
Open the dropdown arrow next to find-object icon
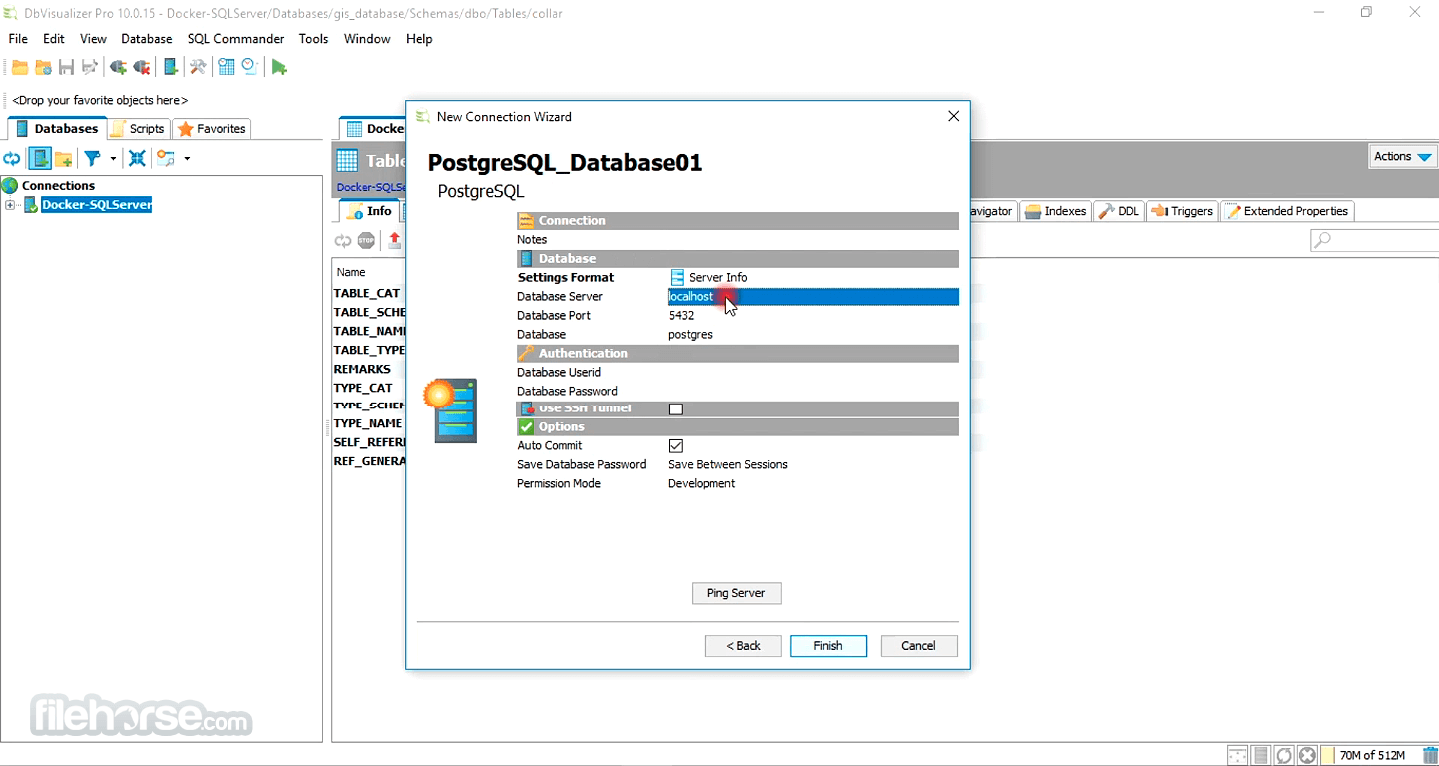coord(187,159)
